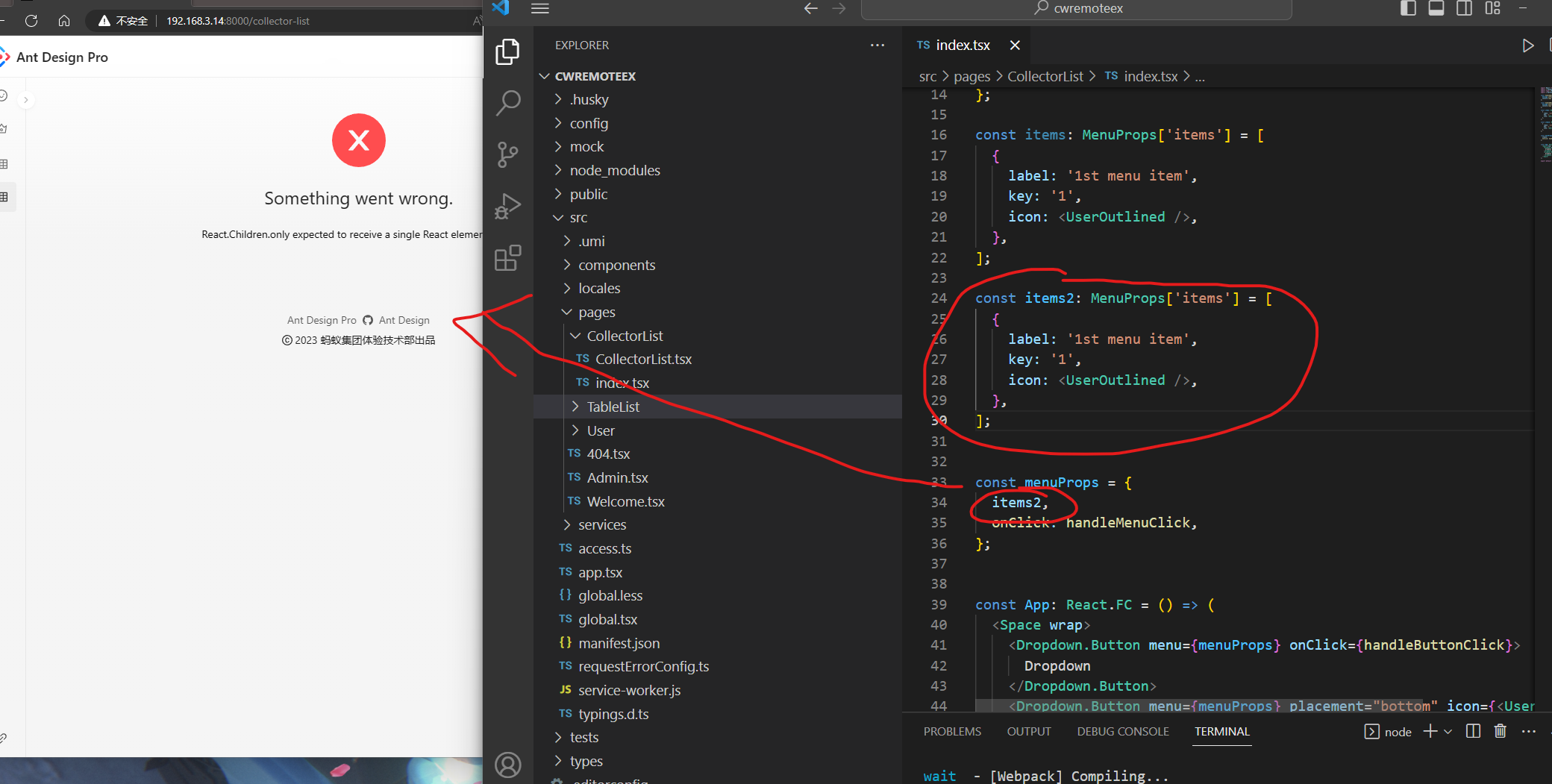Open the Accounts menu at bottom of sidebar

508,765
